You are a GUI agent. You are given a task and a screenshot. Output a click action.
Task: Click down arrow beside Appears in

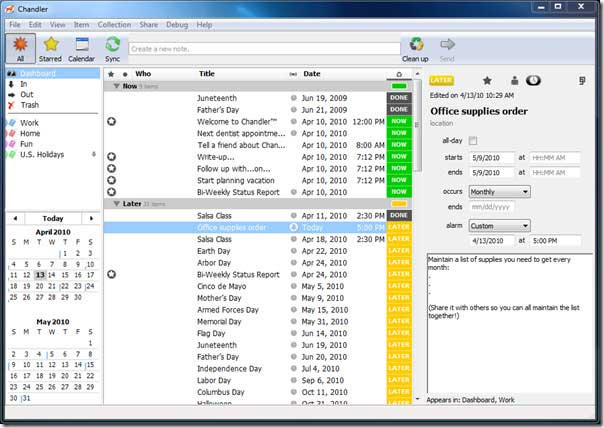pos(418,399)
